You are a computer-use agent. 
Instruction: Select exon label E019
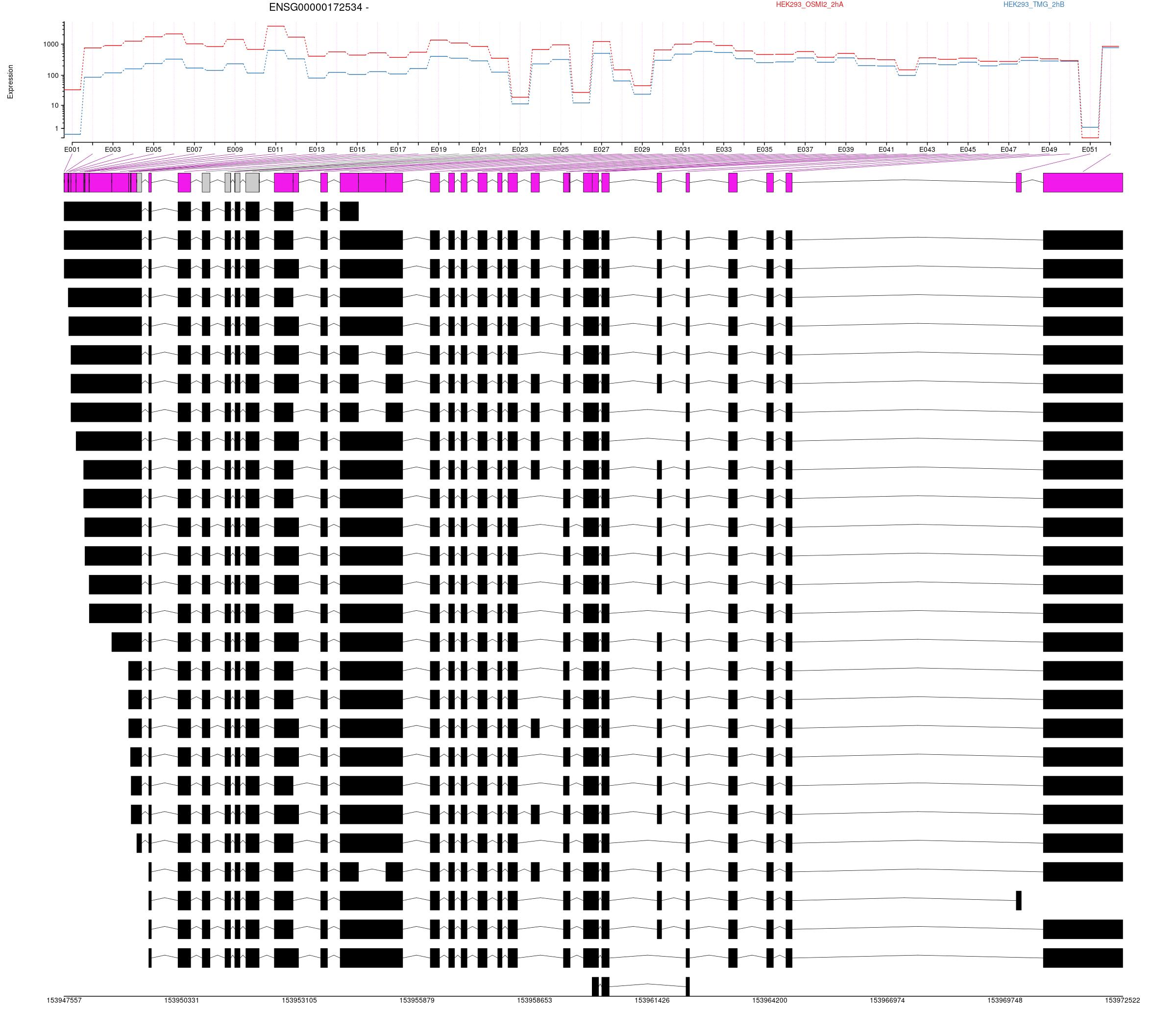click(x=439, y=150)
